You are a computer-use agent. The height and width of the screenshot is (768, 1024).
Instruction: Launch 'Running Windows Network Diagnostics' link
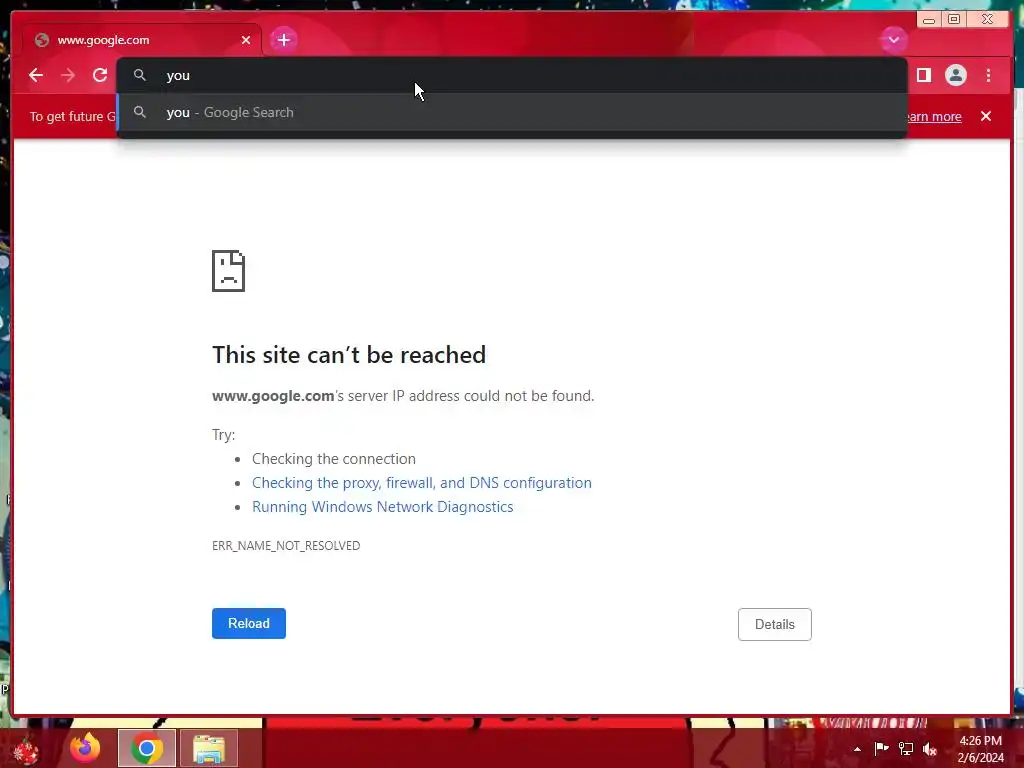pos(383,507)
